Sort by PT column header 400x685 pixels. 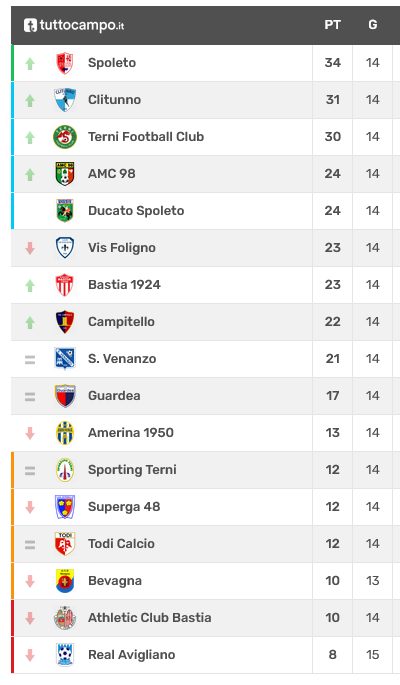332,25
